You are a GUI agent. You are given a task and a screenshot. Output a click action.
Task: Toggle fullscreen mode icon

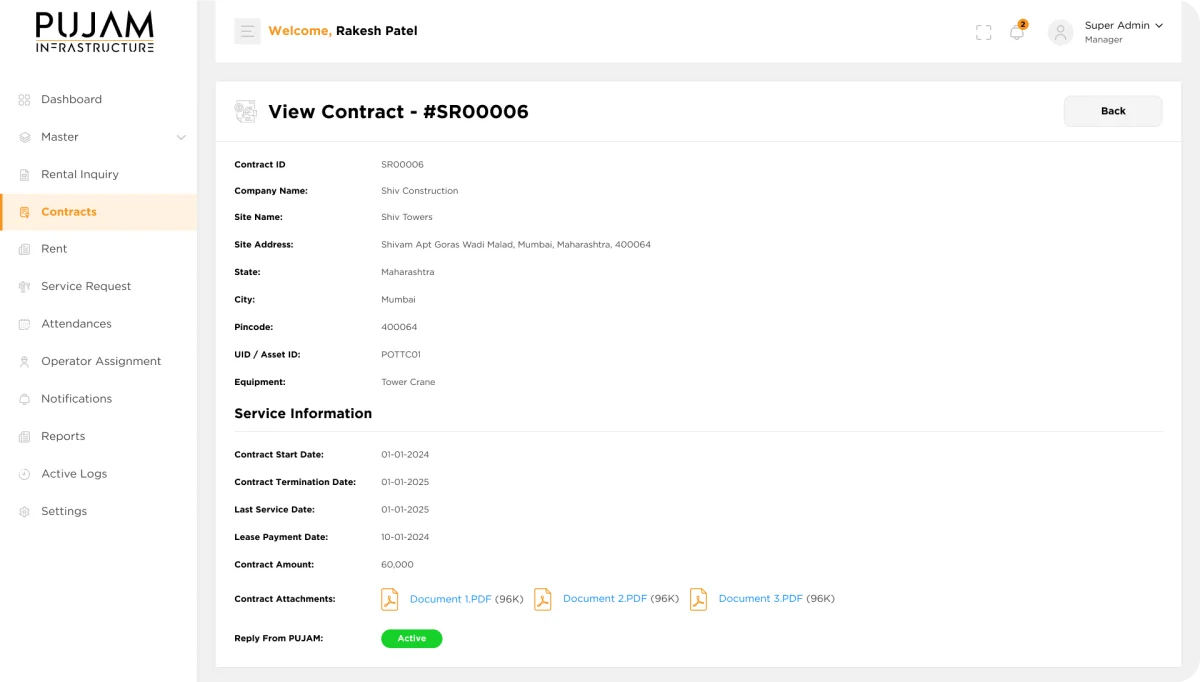(983, 32)
